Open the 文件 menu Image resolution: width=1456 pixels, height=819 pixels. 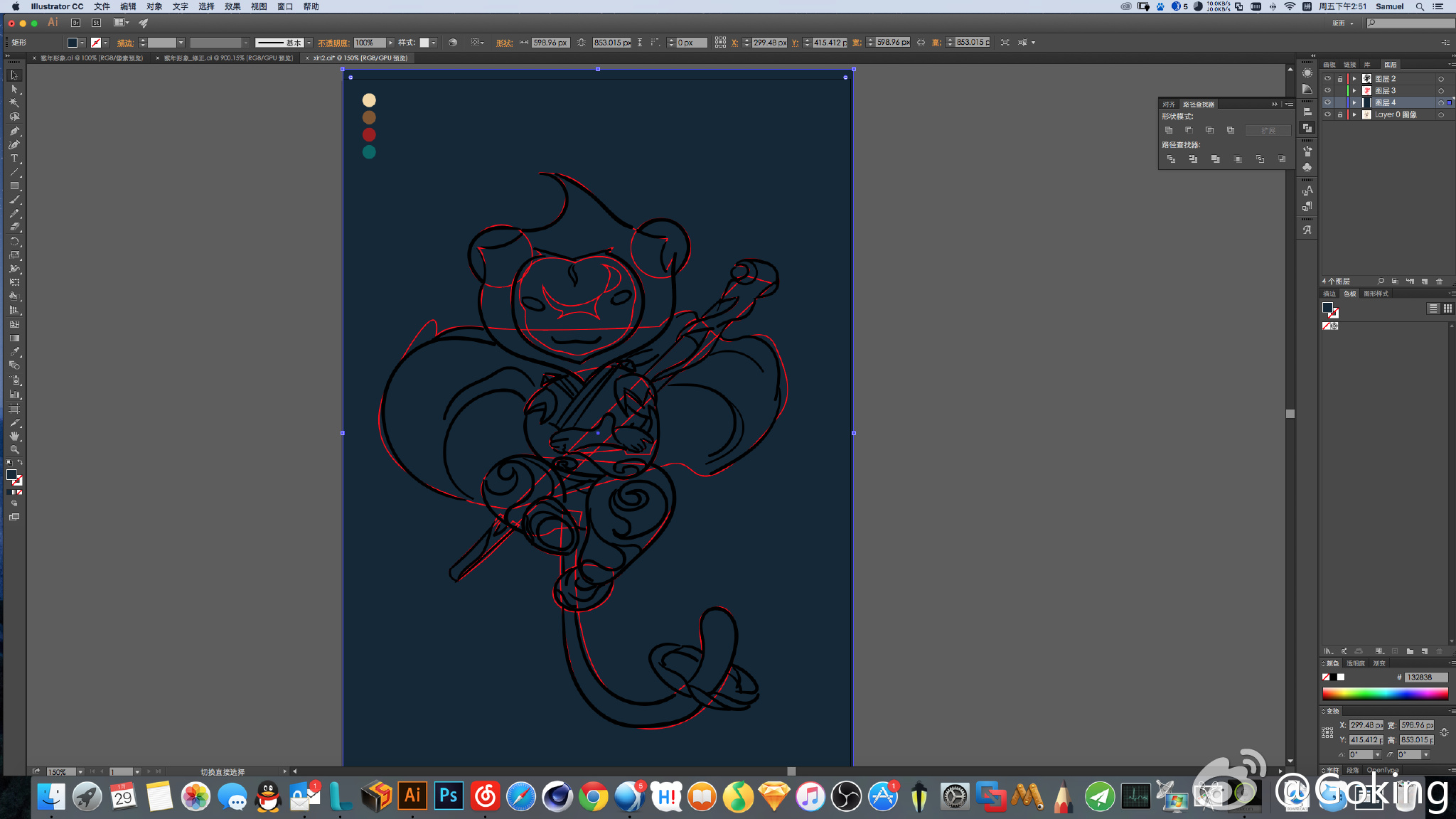102,6
